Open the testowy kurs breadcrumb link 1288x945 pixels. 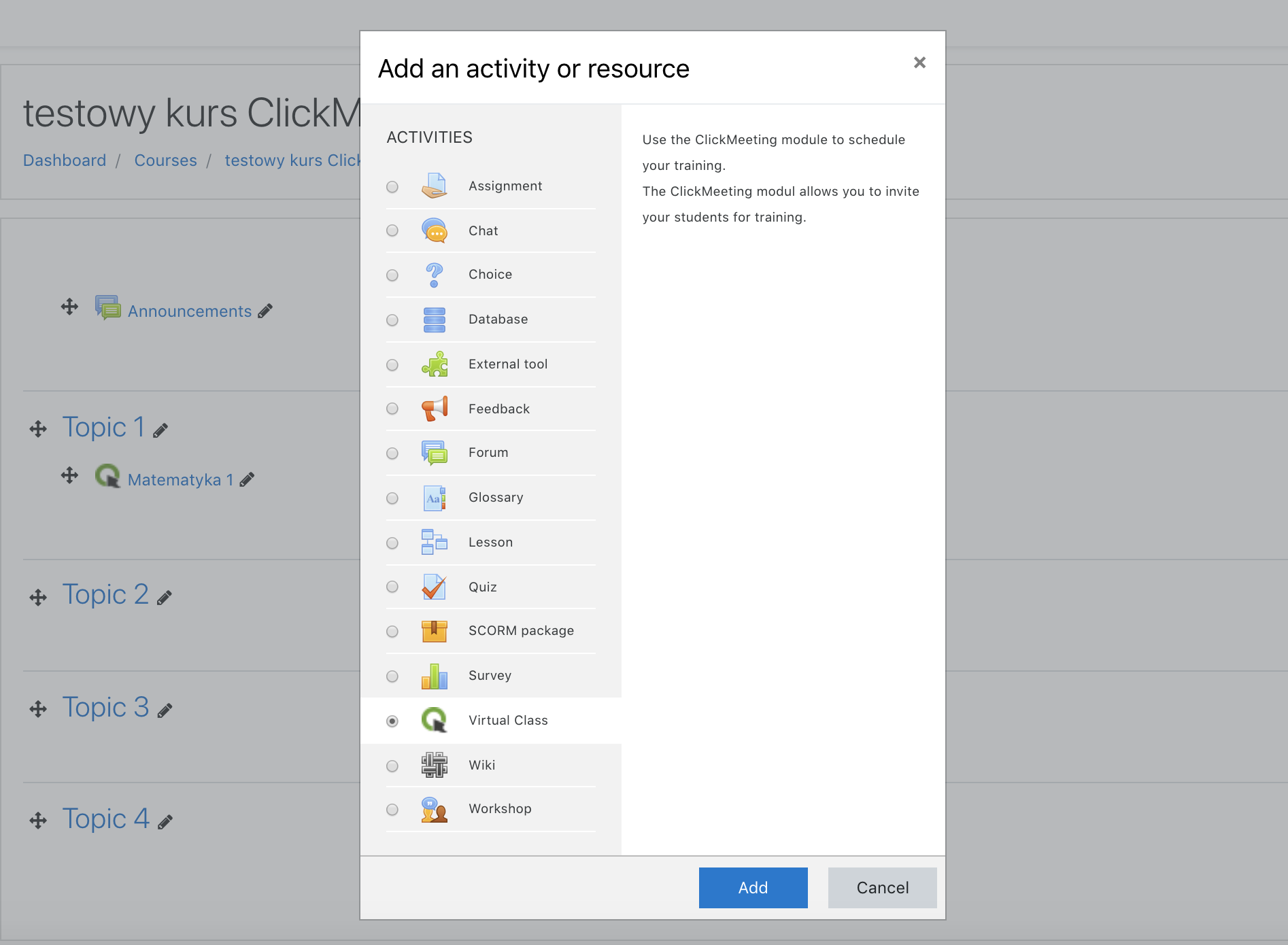coord(292,160)
